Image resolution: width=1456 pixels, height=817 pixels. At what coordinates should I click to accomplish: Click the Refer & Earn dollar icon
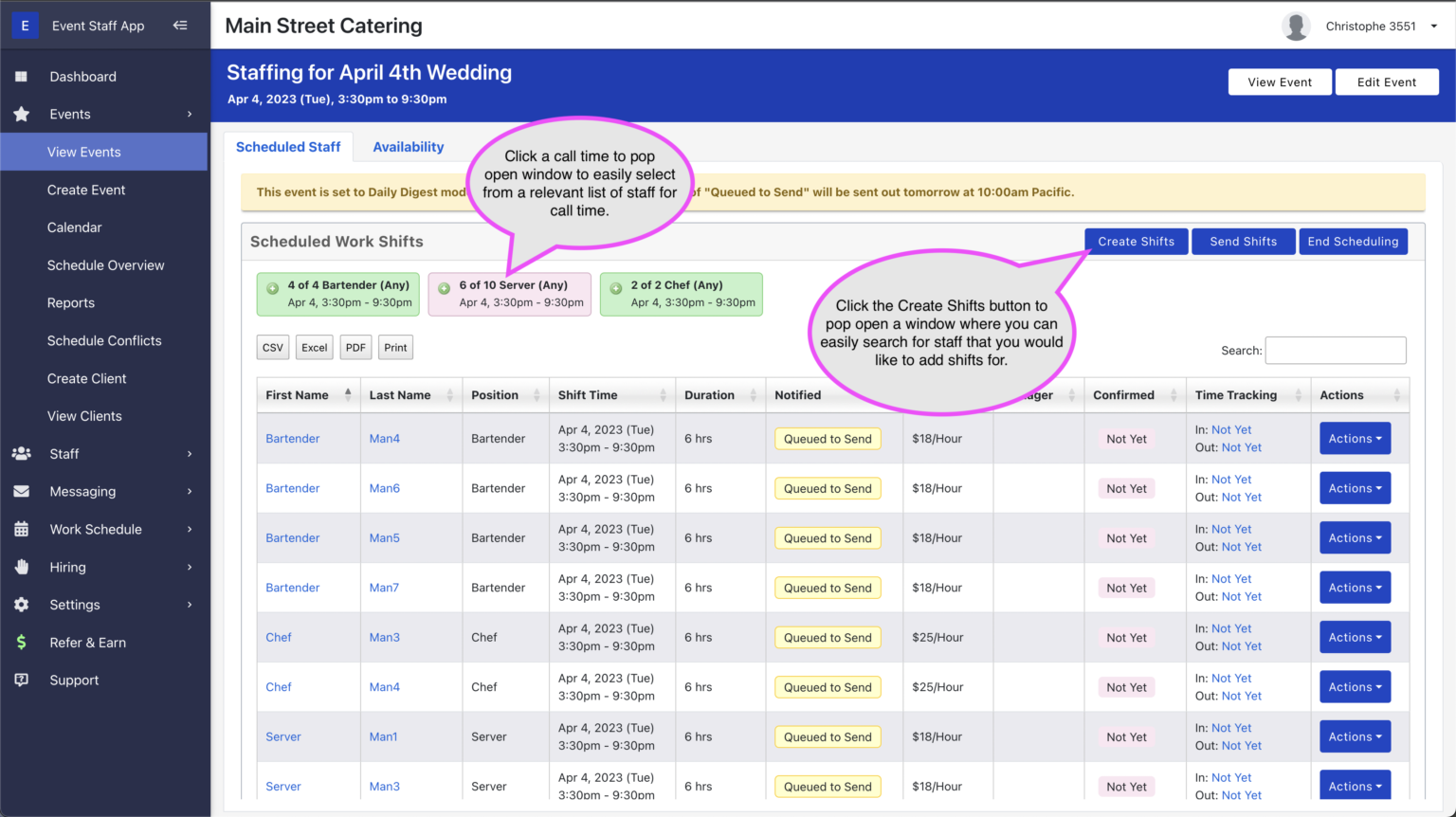22,643
